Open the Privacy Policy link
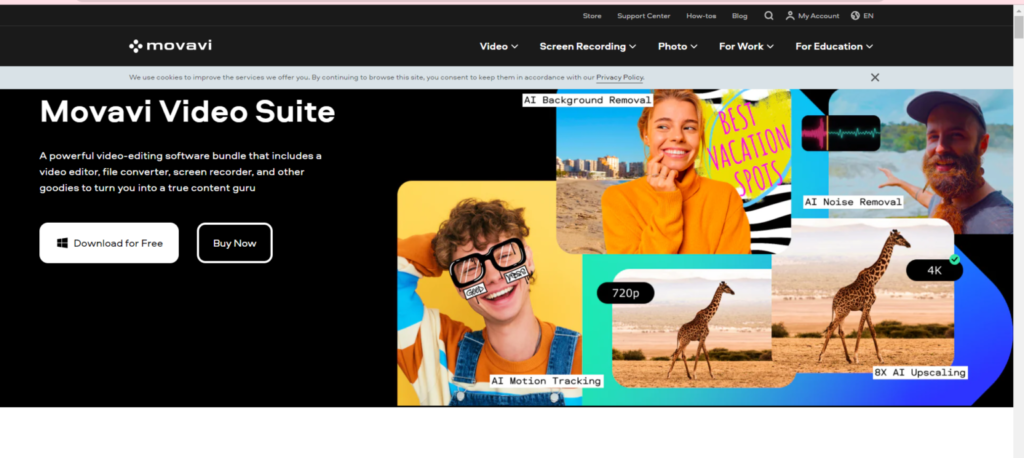The image size is (1024, 458). (x=620, y=77)
